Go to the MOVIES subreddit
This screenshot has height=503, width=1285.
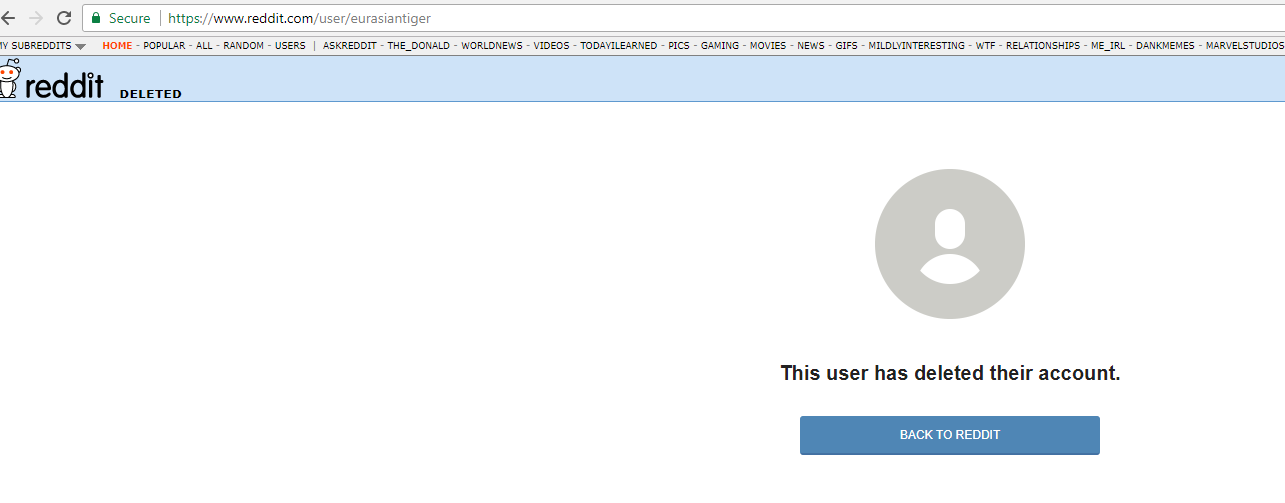pos(768,46)
